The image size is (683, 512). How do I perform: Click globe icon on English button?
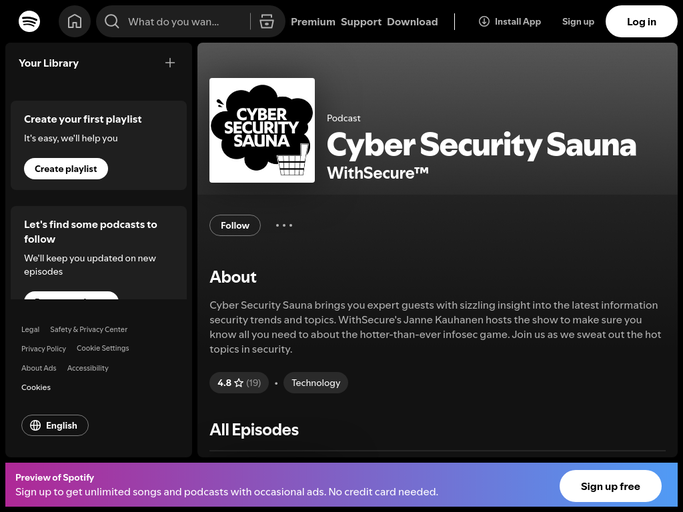pos(35,425)
